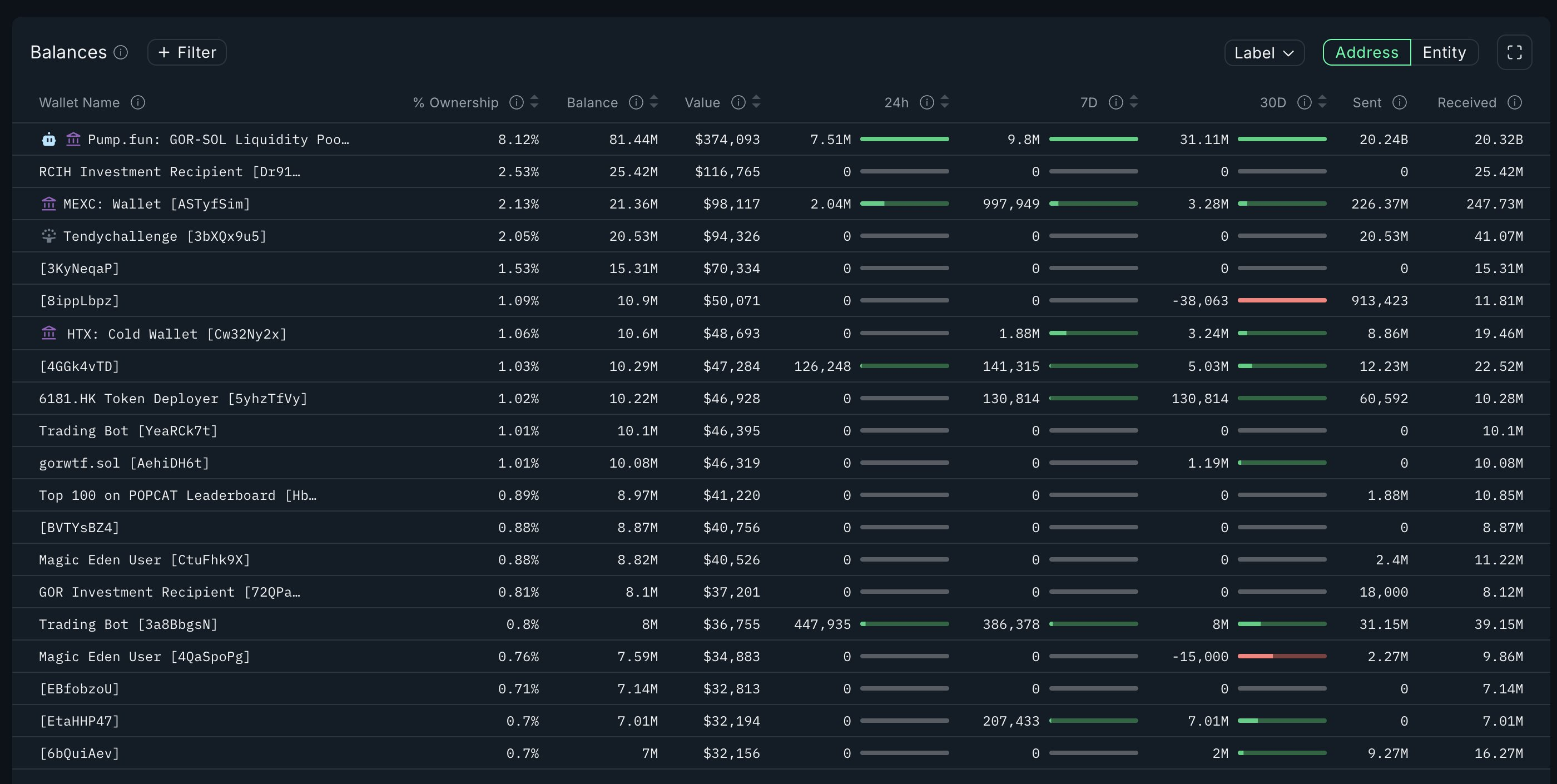Sort by 24h change arrows
Screen dimensions: 1557x784
coord(945,102)
